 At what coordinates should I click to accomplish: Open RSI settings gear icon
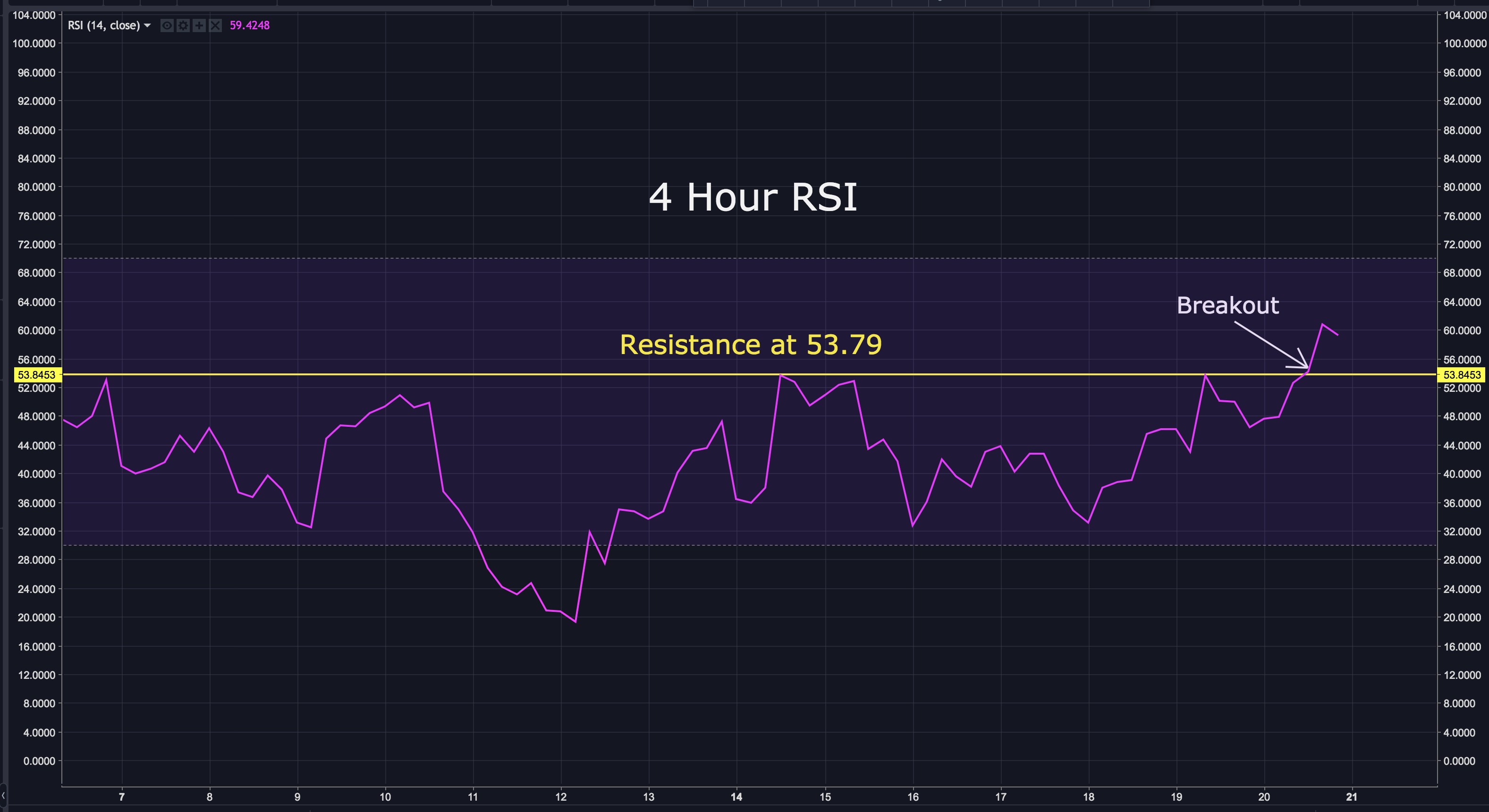[183, 25]
